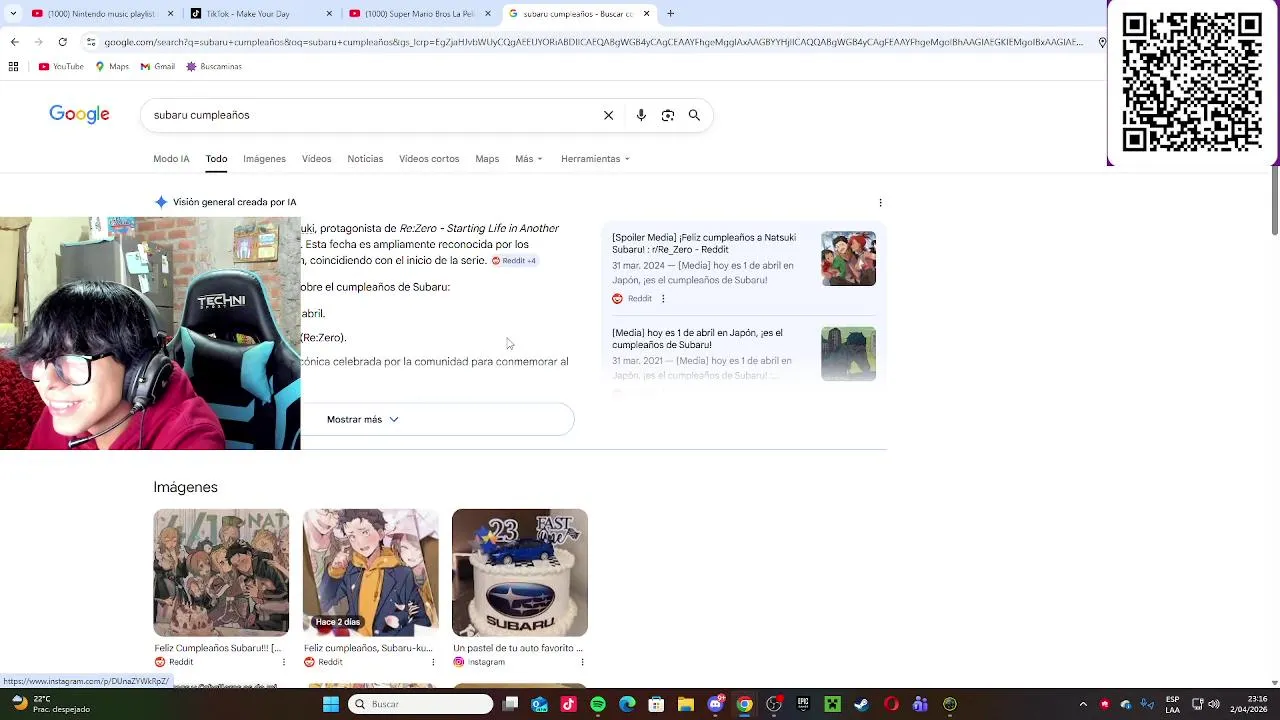Show hidden system tray icons chevron

point(1083,704)
